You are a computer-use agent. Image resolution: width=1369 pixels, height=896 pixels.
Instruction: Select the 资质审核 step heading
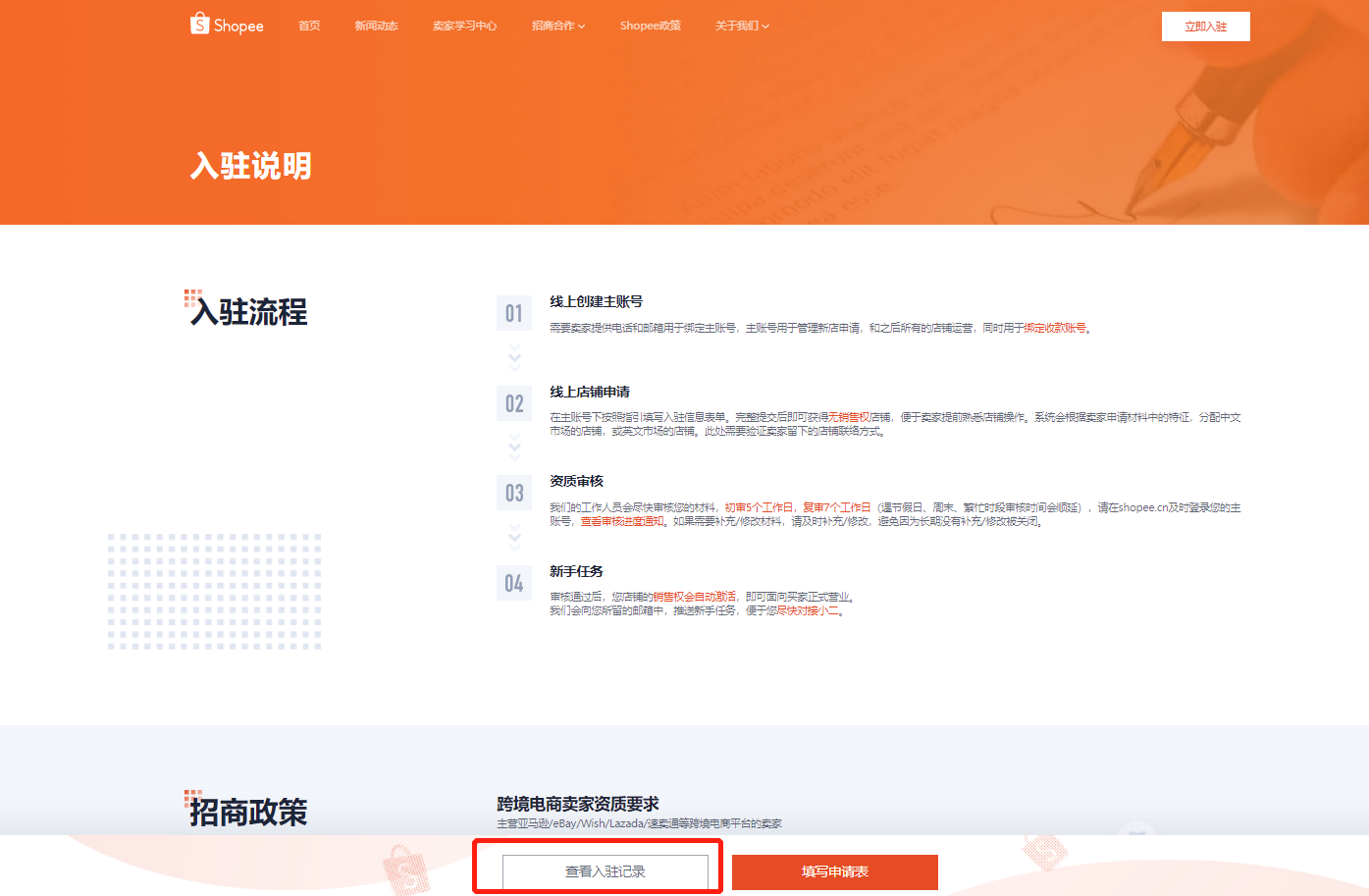(576, 481)
